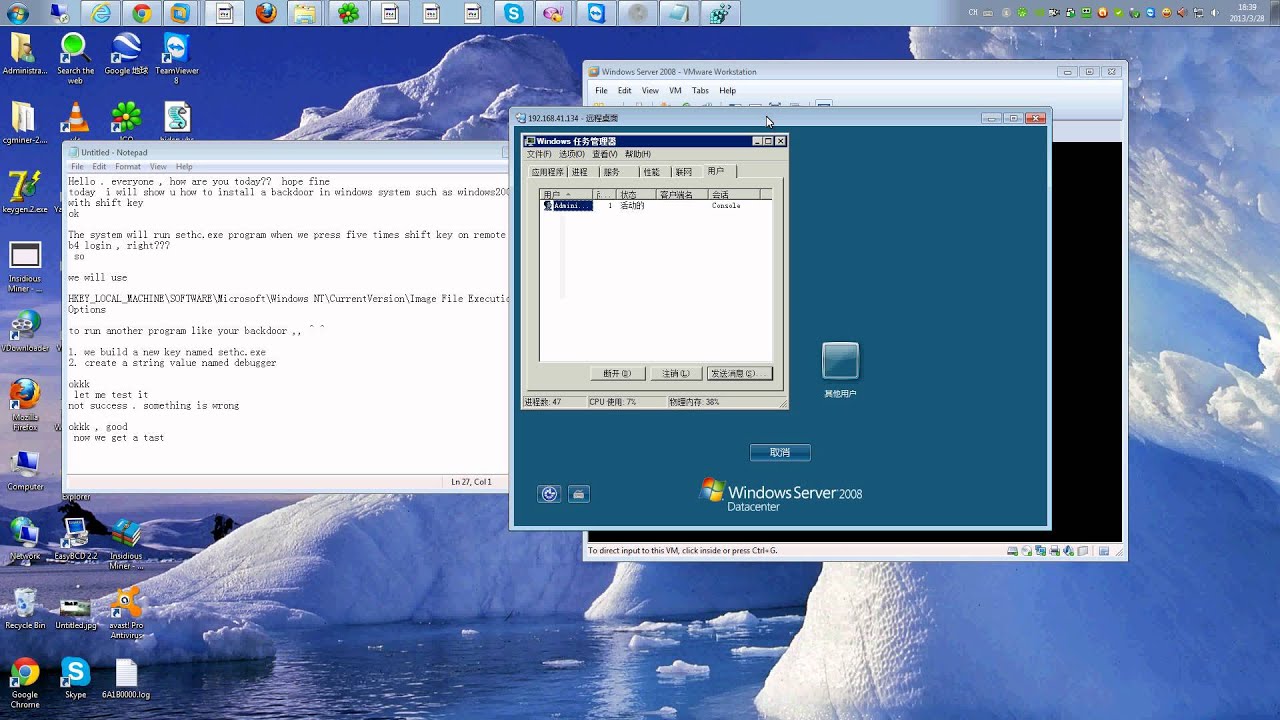Open Skype from the taskbar
The height and width of the screenshot is (720, 1280).
point(514,13)
